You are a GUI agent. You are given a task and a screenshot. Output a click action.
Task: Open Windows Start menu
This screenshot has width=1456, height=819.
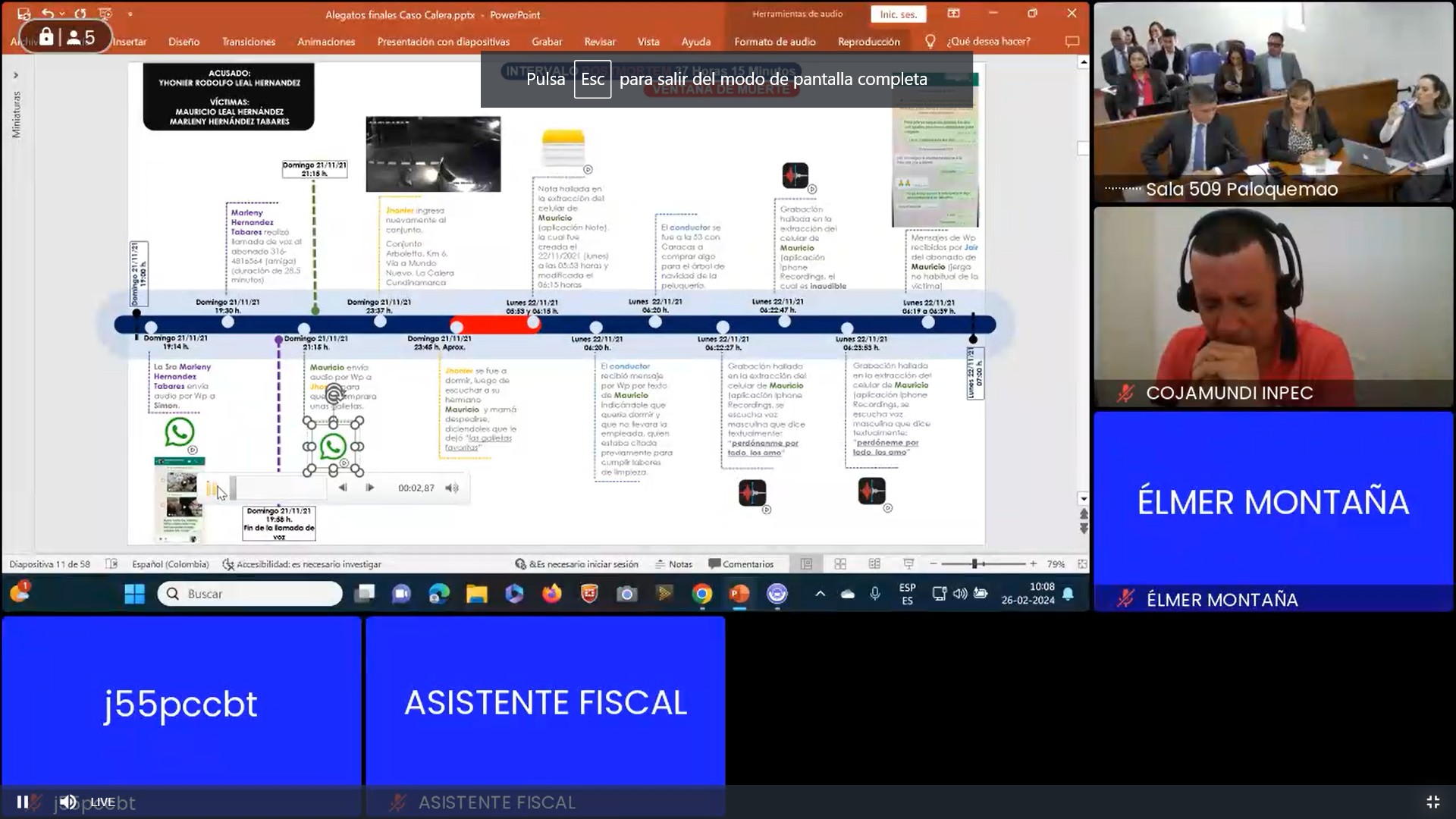[x=134, y=594]
